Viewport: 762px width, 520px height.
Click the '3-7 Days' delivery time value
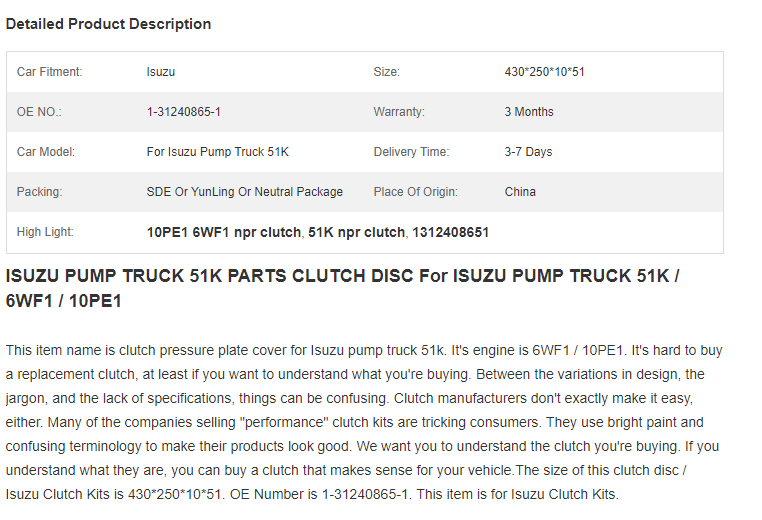coord(528,152)
